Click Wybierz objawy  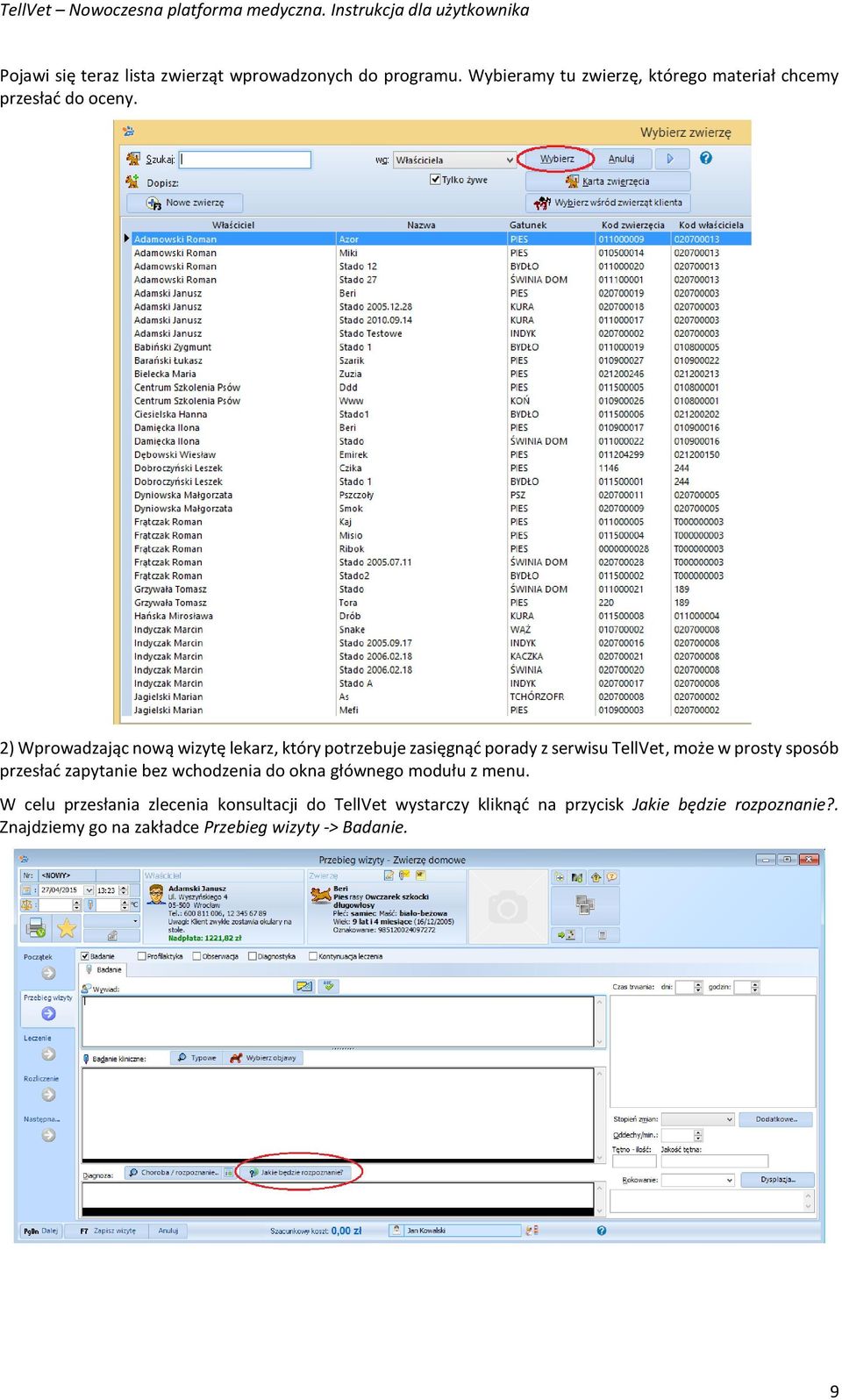[x=264, y=1058]
